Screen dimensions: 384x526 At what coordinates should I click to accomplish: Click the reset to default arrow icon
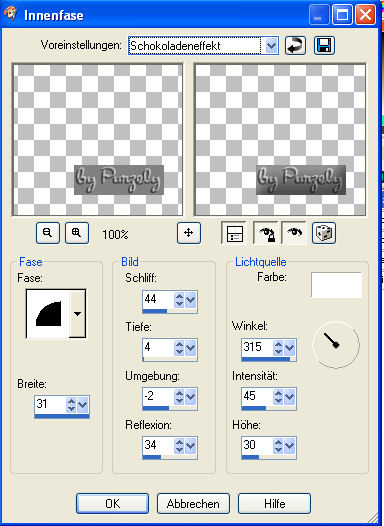tap(295, 46)
